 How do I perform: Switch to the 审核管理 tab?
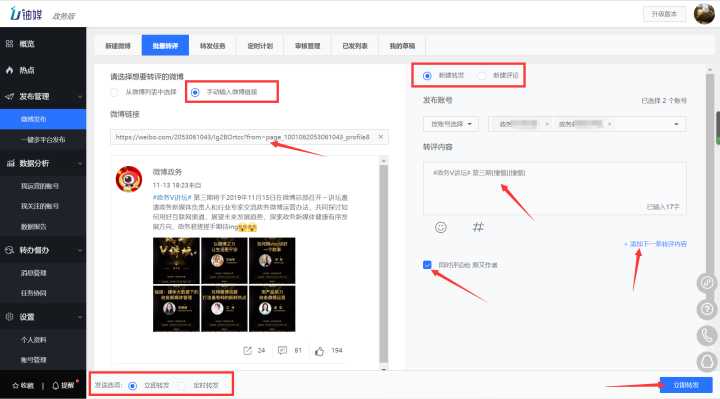tap(307, 45)
